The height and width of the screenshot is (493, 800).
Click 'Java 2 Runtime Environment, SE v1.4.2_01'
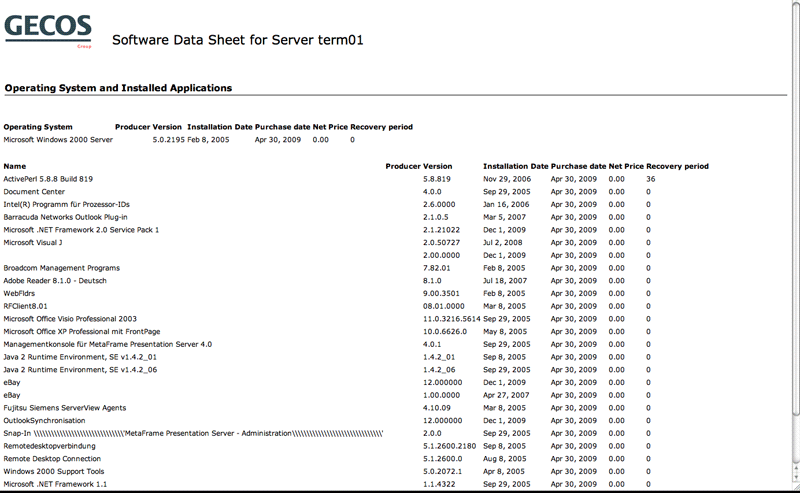point(80,357)
